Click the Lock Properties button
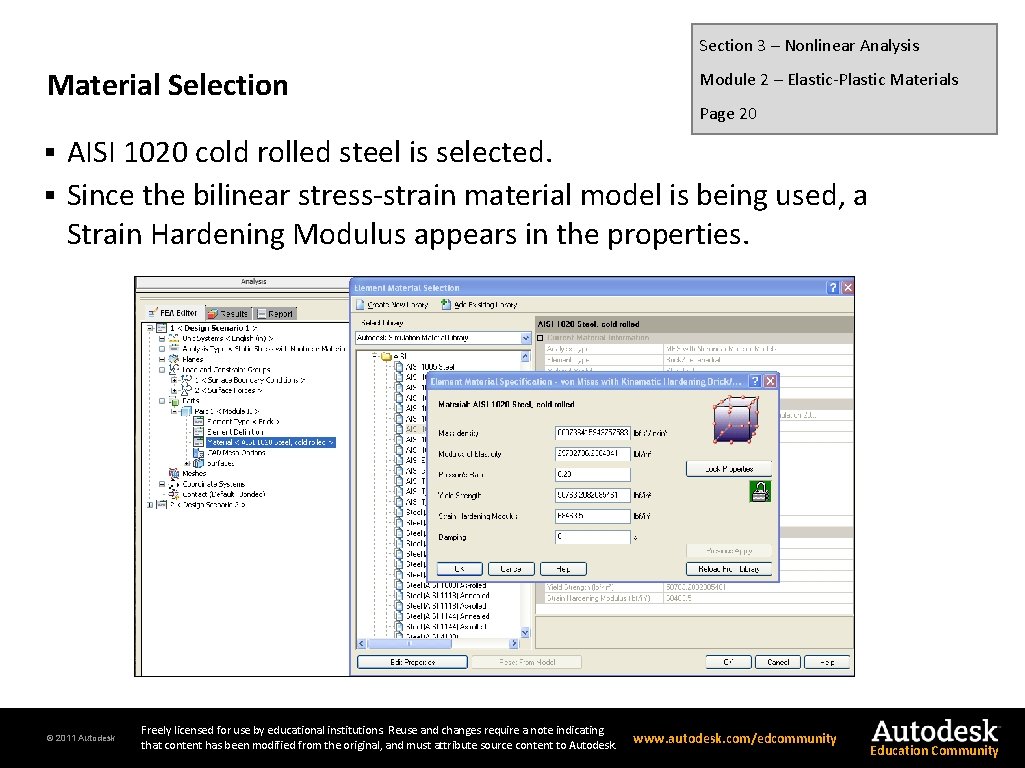 [x=729, y=469]
